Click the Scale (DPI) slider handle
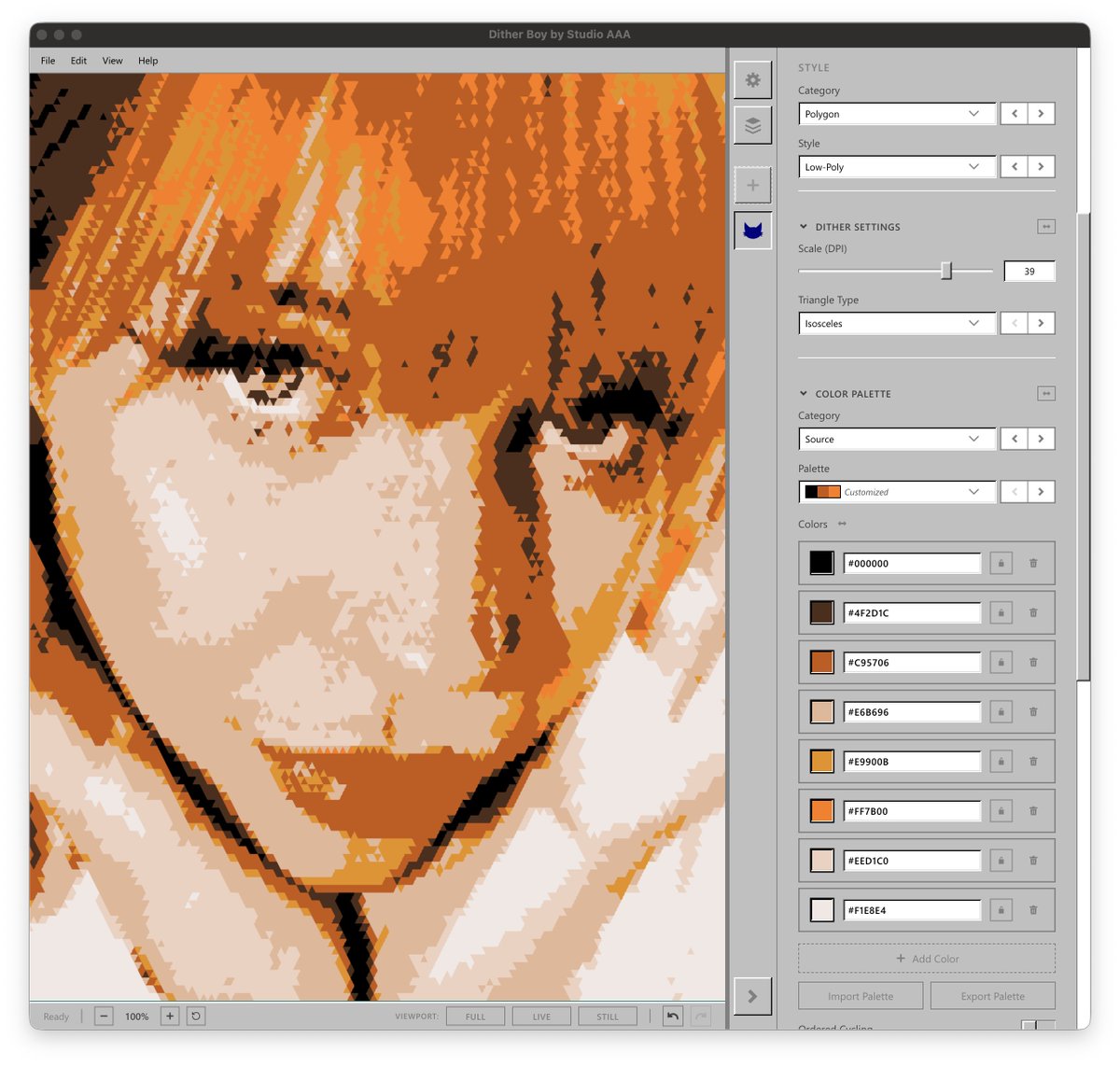Screen dimensions: 1120x1066 [x=946, y=271]
